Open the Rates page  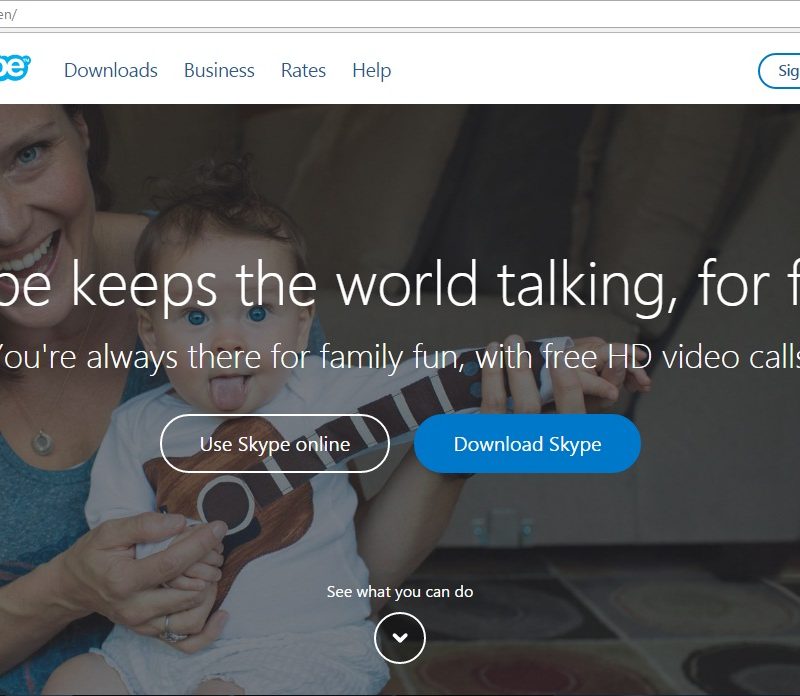303,70
